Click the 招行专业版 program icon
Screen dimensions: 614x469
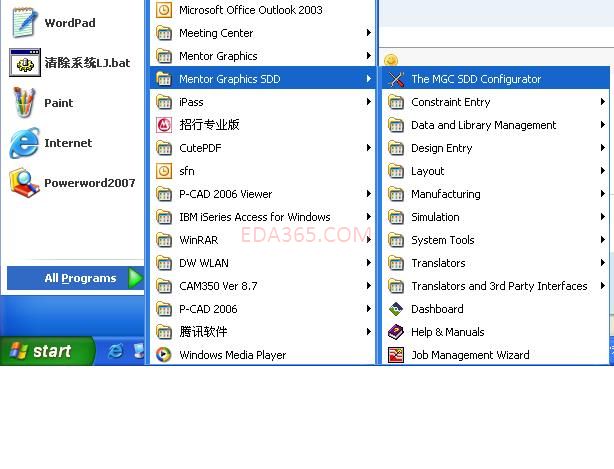pos(164,125)
